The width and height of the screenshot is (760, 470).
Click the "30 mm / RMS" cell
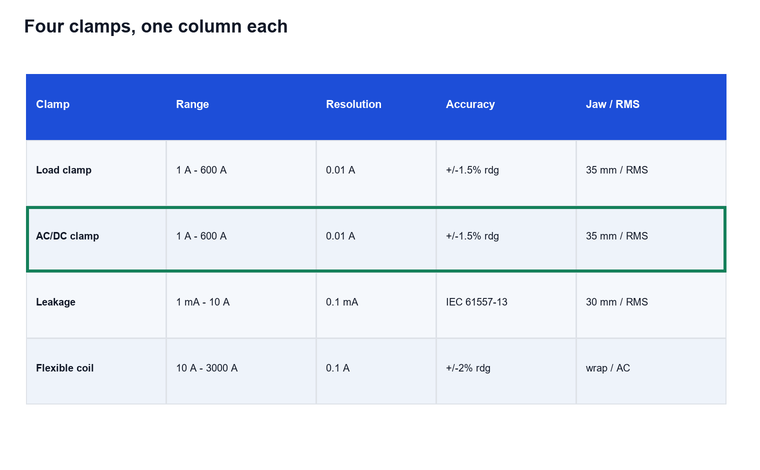[x=617, y=302]
